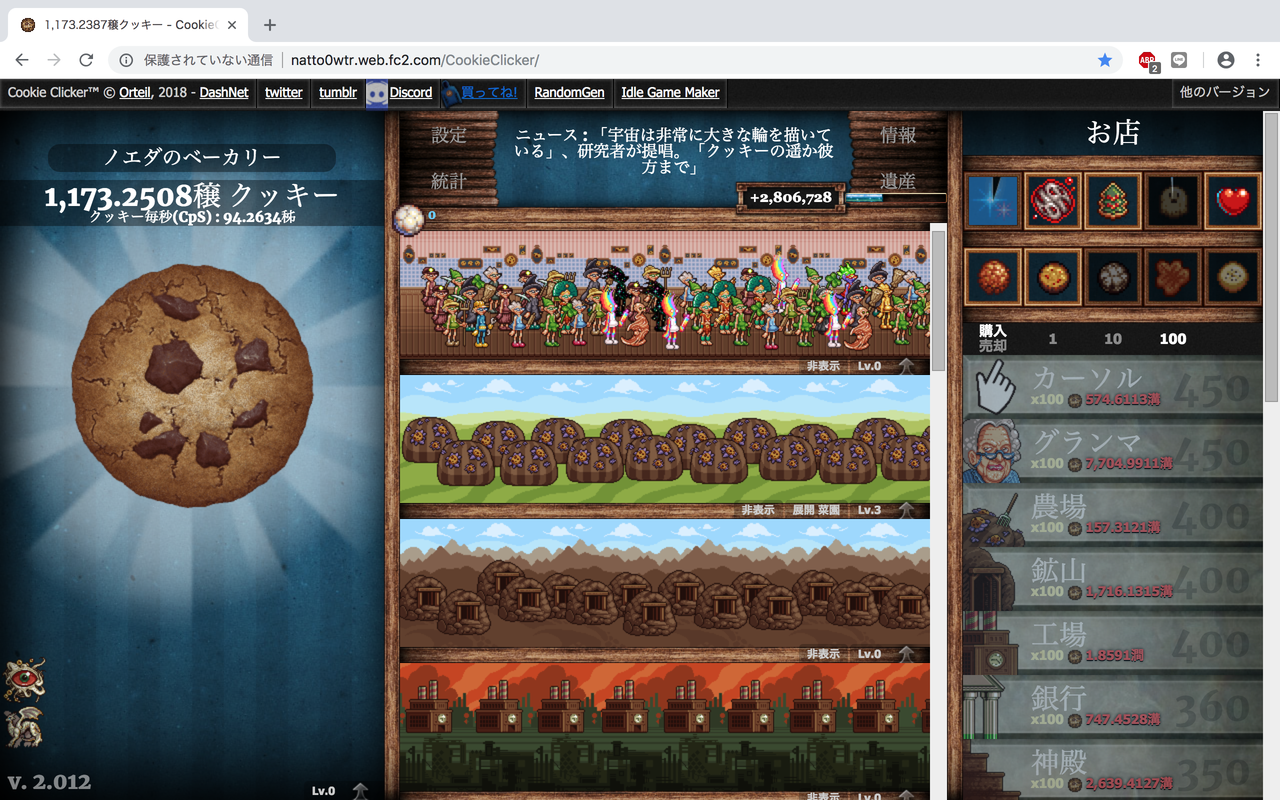1280x800 pixels.
Task: Open the Krumblor dragon icon
Action: coord(24,727)
